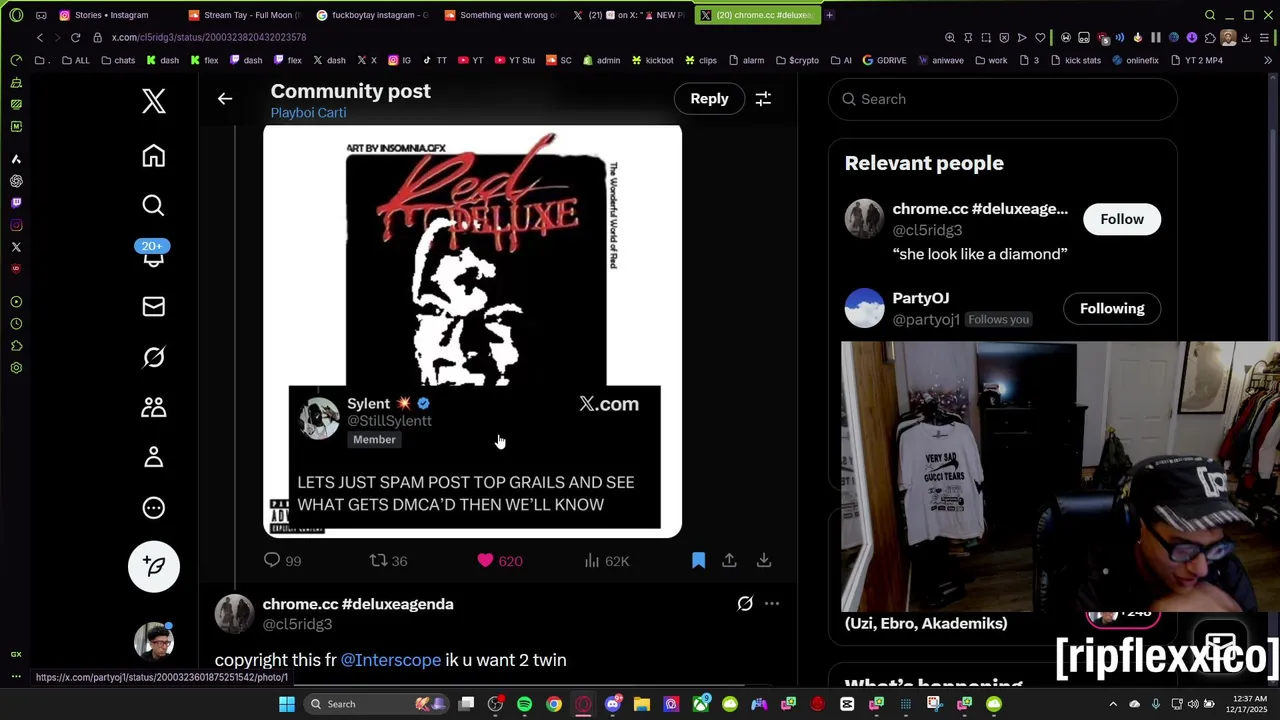Open PartyOJ profile name in Relevant people
The width and height of the screenshot is (1280, 720).
coord(920,298)
